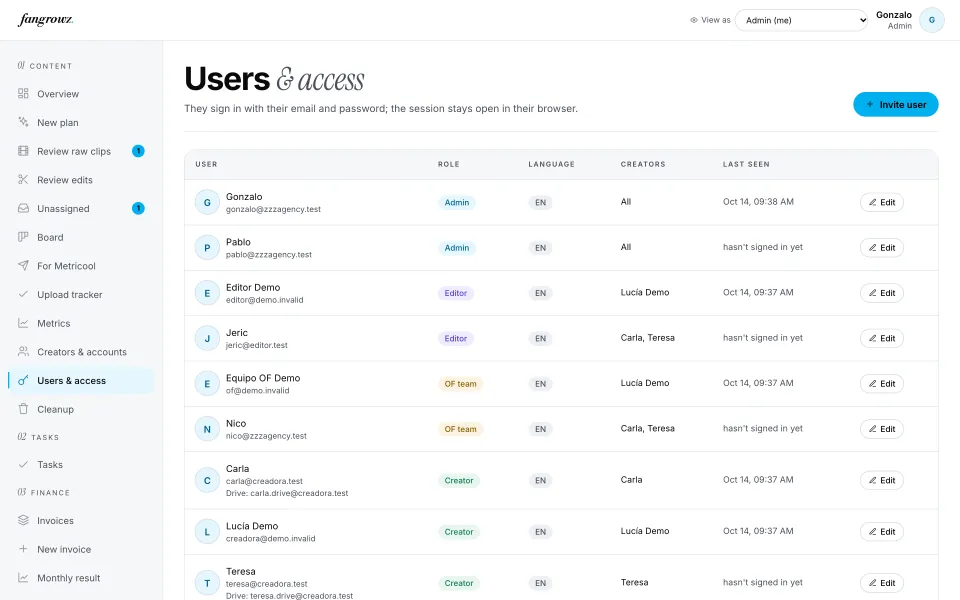The height and width of the screenshot is (600, 960).
Task: Edit the Nico user row
Action: (x=882, y=429)
